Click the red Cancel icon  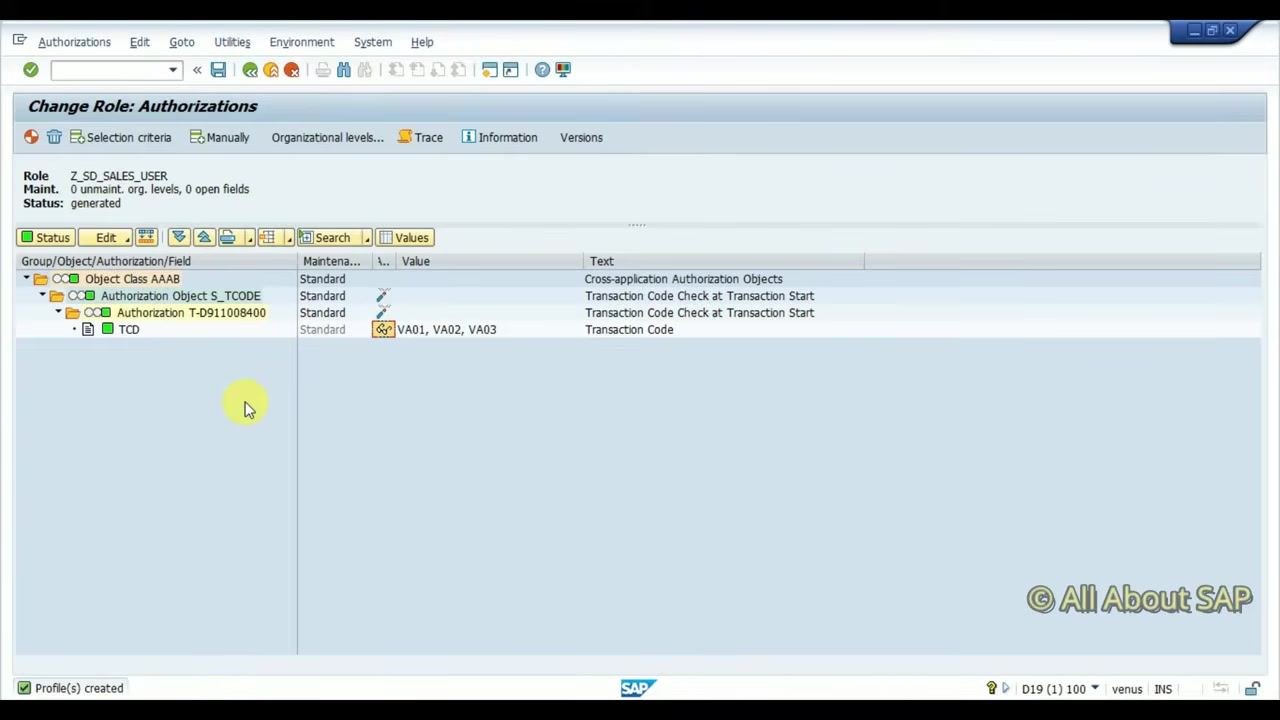point(292,70)
